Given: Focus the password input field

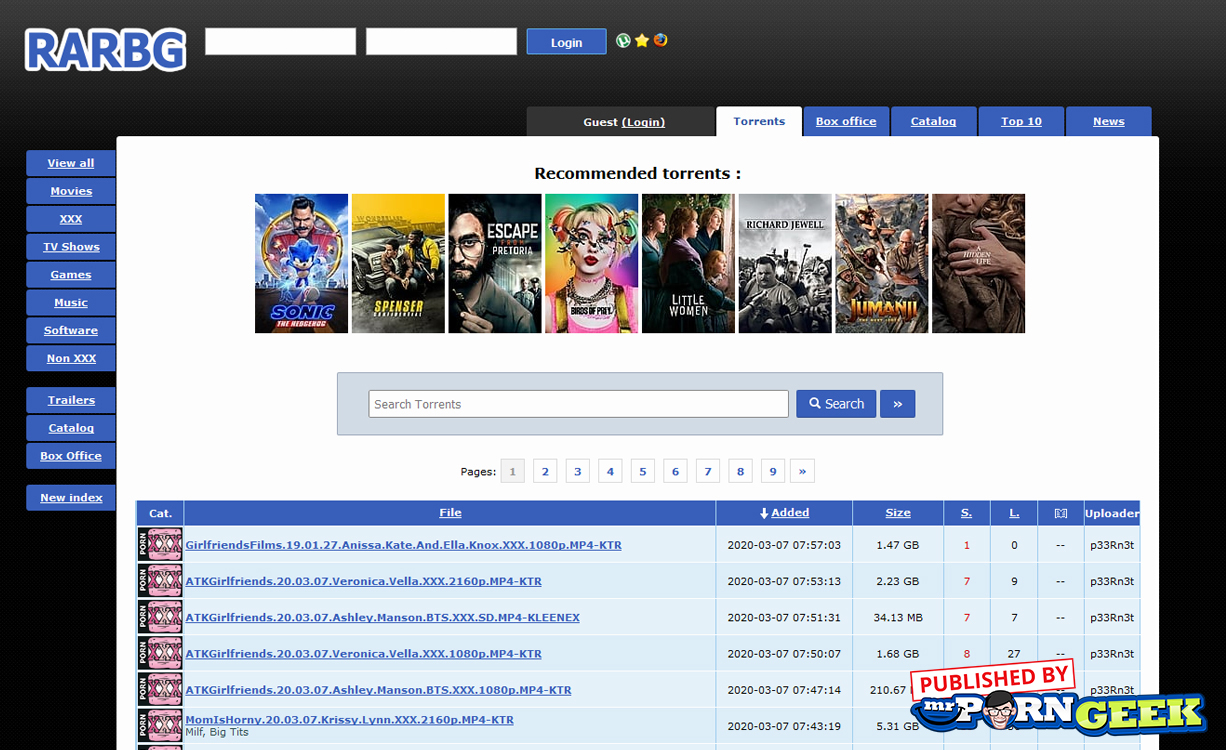Looking at the screenshot, I should (x=441, y=41).
